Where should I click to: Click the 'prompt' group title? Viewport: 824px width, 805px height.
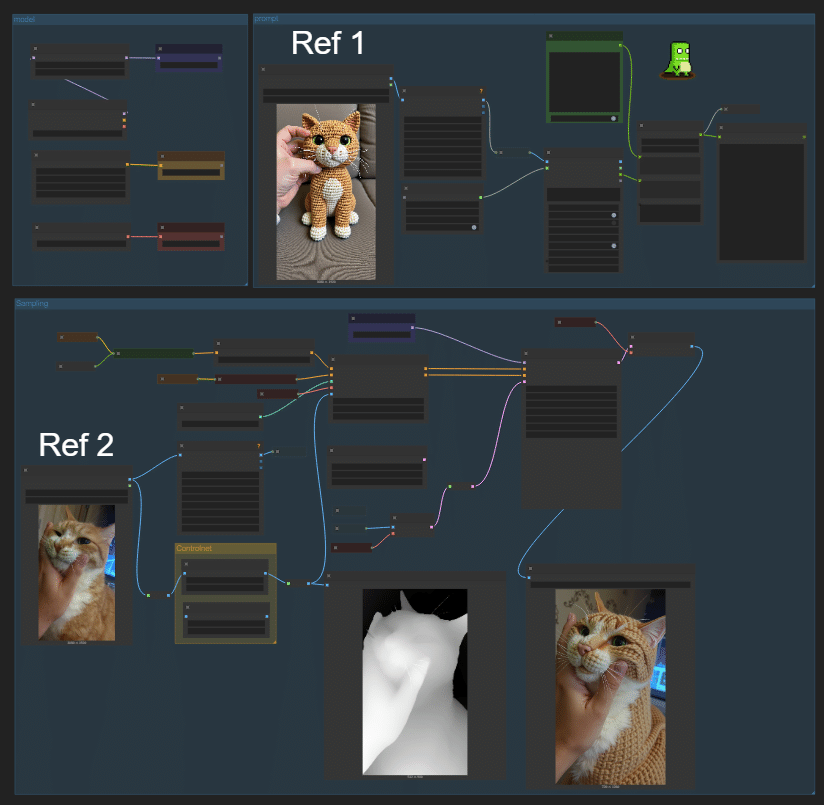tap(266, 19)
